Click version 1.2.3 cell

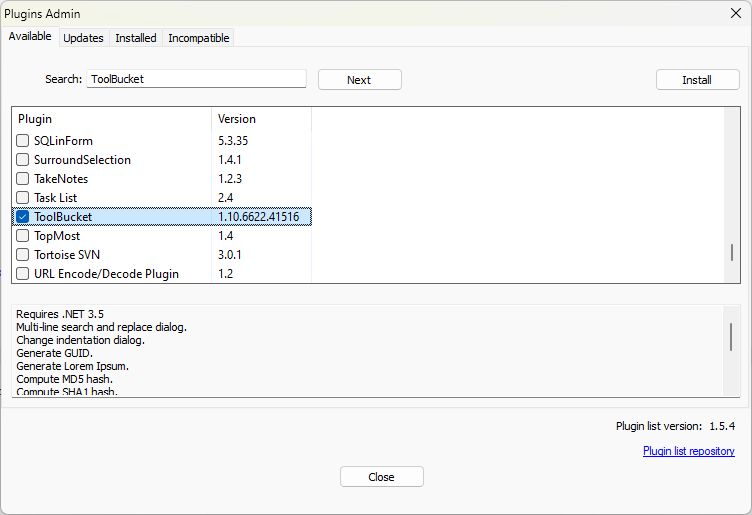(230, 179)
